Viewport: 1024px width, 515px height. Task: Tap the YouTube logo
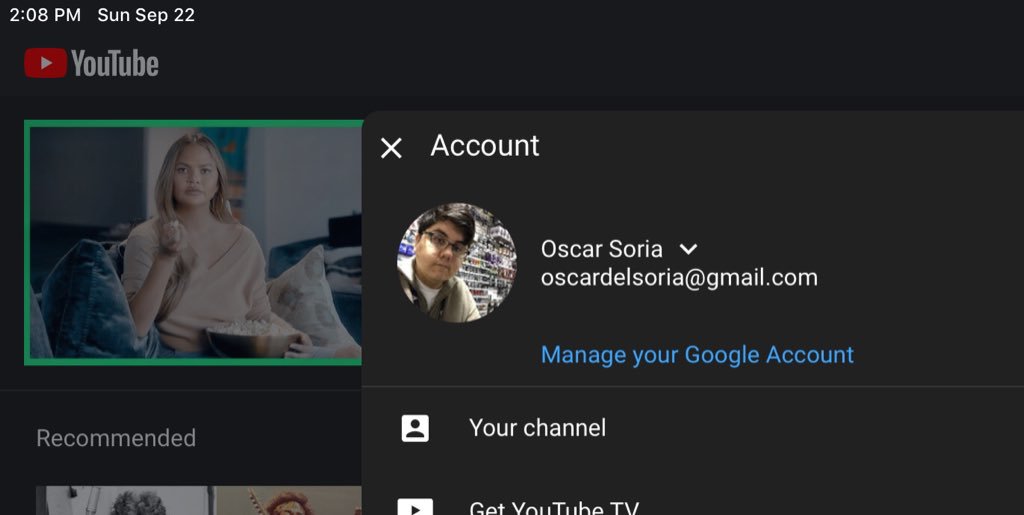pos(91,63)
